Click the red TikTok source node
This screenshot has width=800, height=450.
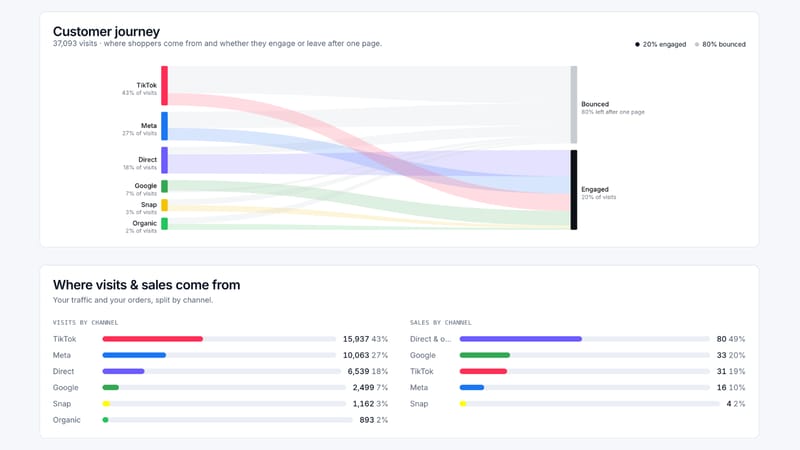point(164,85)
